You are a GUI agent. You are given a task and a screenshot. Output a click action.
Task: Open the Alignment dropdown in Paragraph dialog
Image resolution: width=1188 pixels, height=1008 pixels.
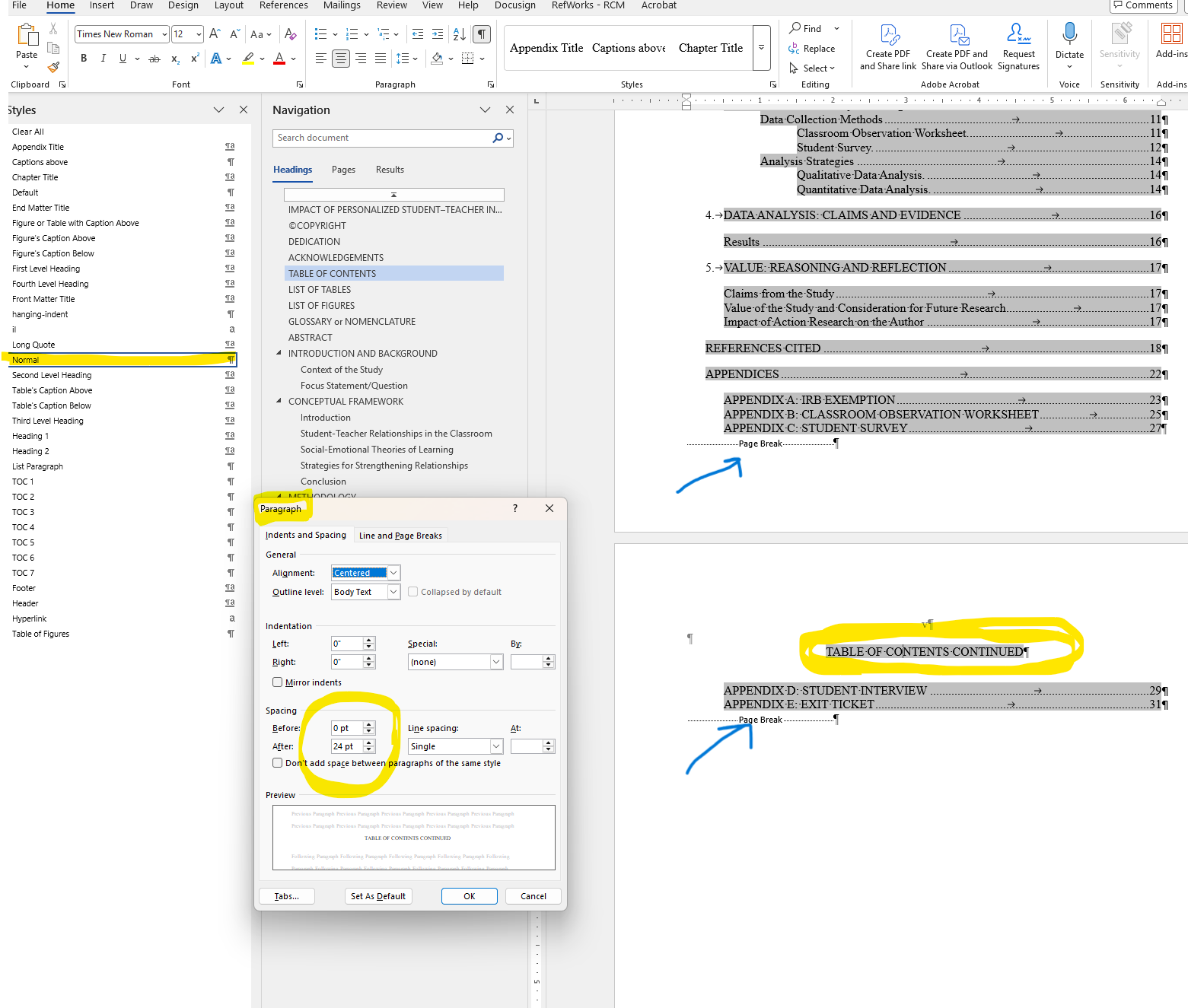(393, 573)
